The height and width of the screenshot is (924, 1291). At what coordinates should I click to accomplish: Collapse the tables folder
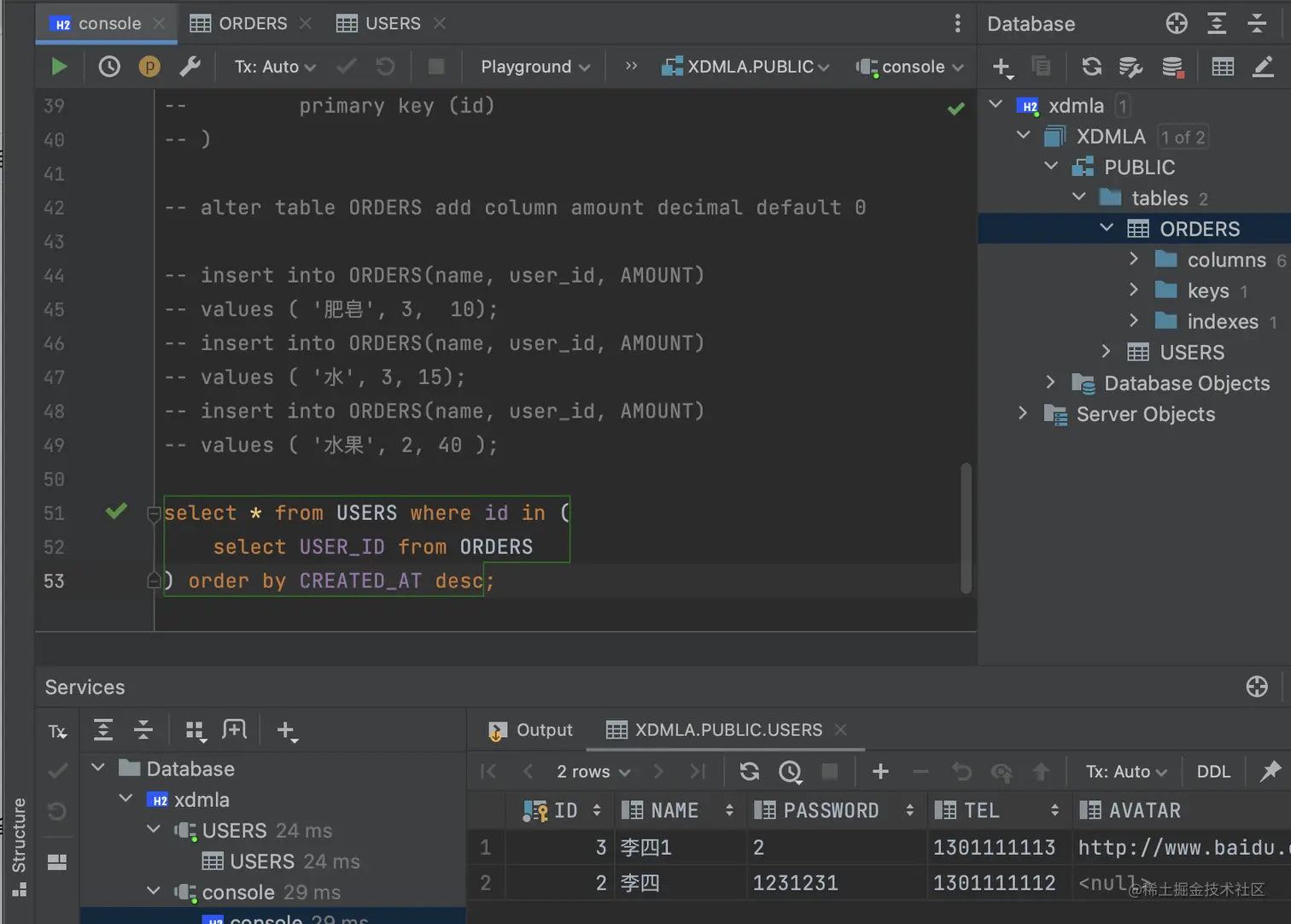tap(1079, 197)
